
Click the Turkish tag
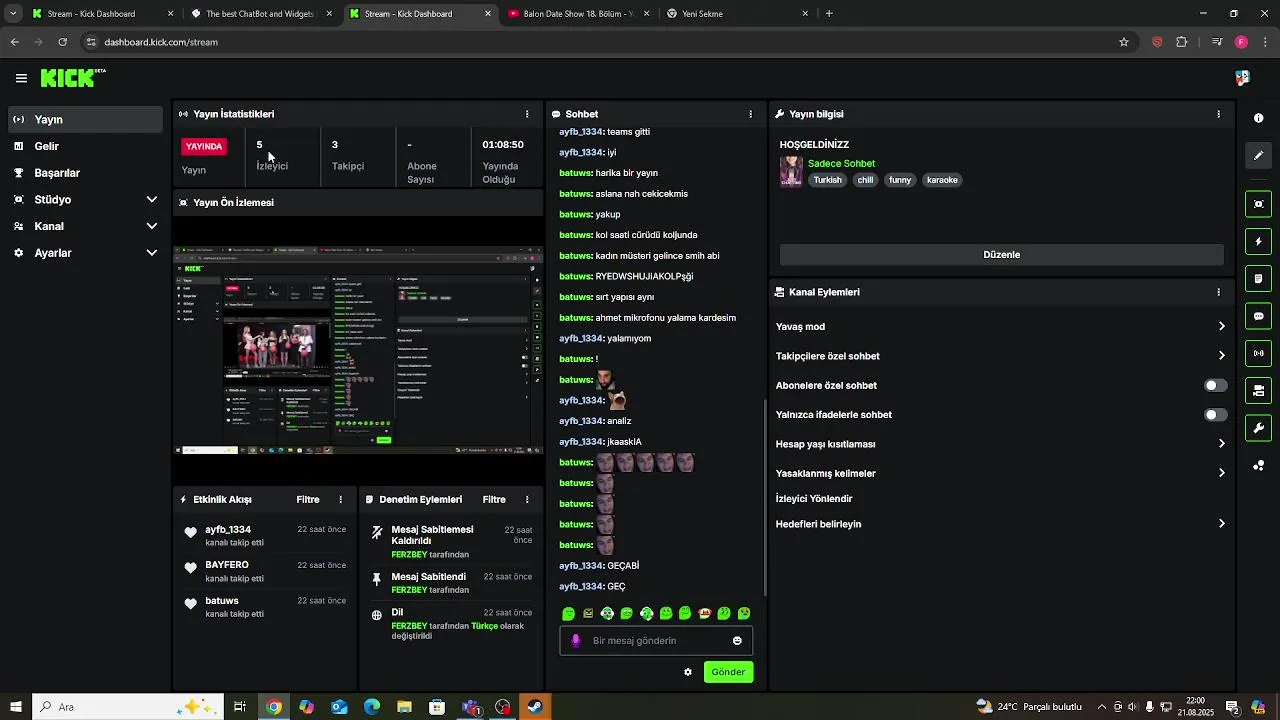click(827, 180)
